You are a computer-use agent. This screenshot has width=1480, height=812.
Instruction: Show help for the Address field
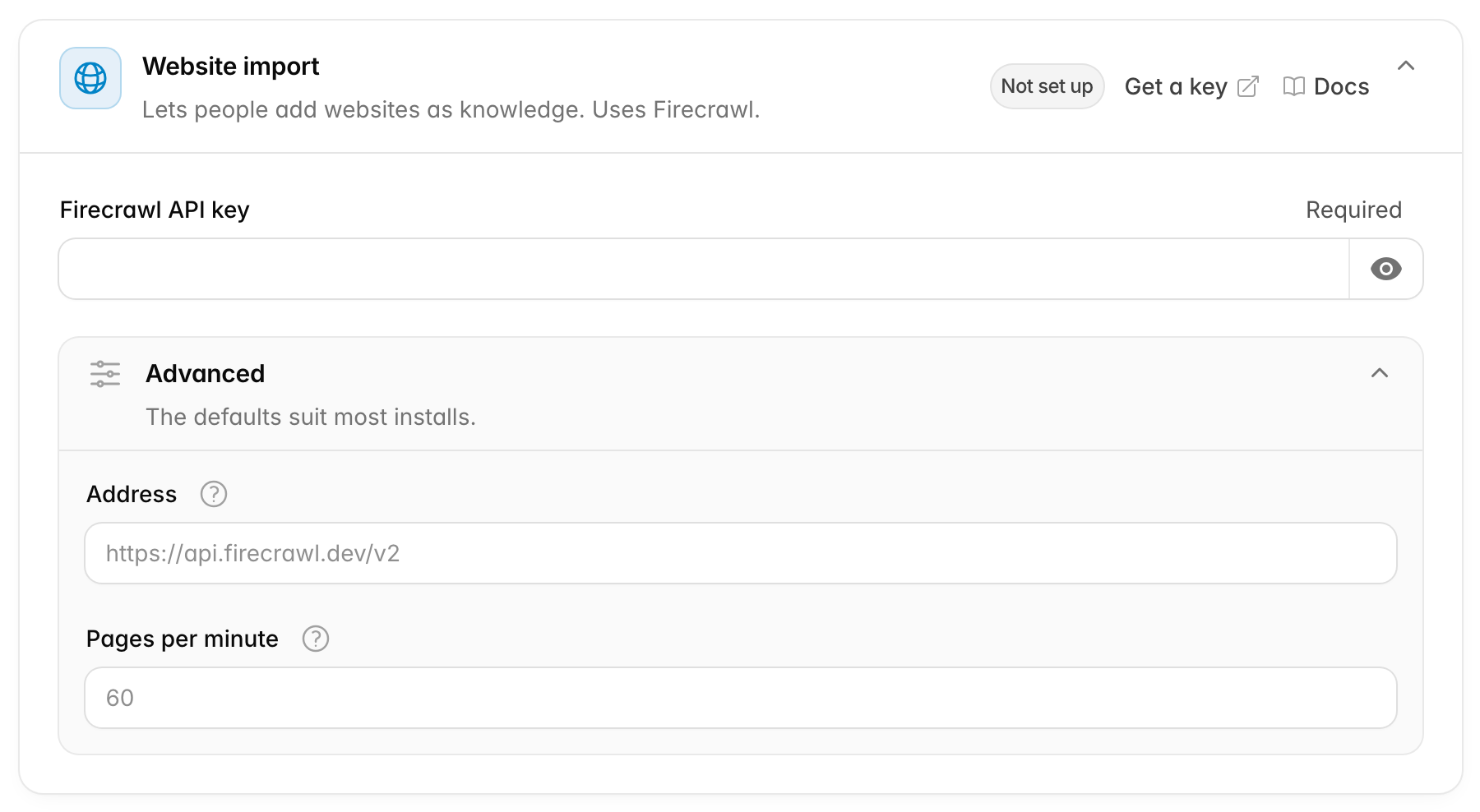pyautogui.click(x=214, y=494)
